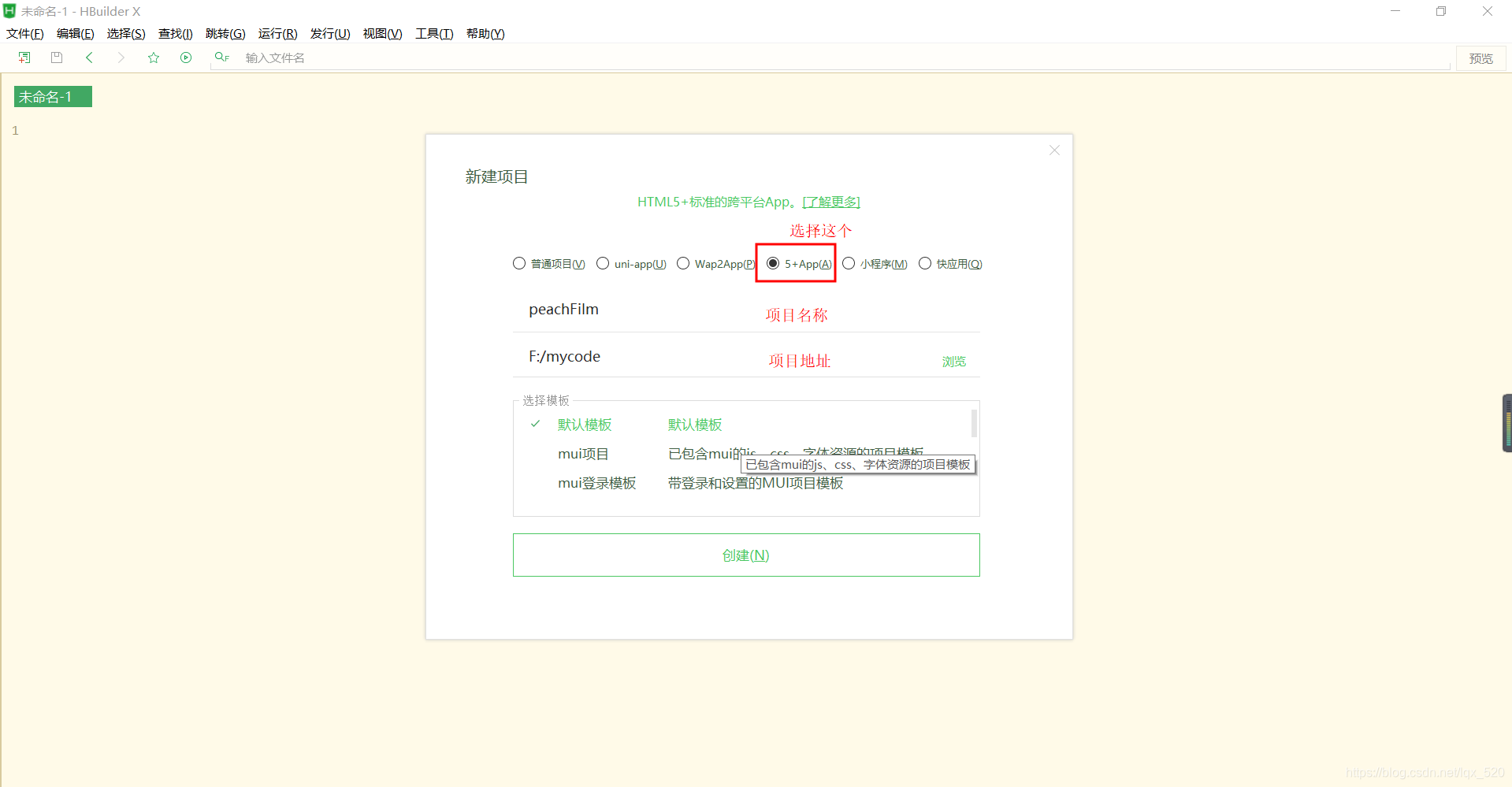Click the 预览 preview button
Image resolution: width=1512 pixels, height=787 pixels.
tap(1481, 58)
